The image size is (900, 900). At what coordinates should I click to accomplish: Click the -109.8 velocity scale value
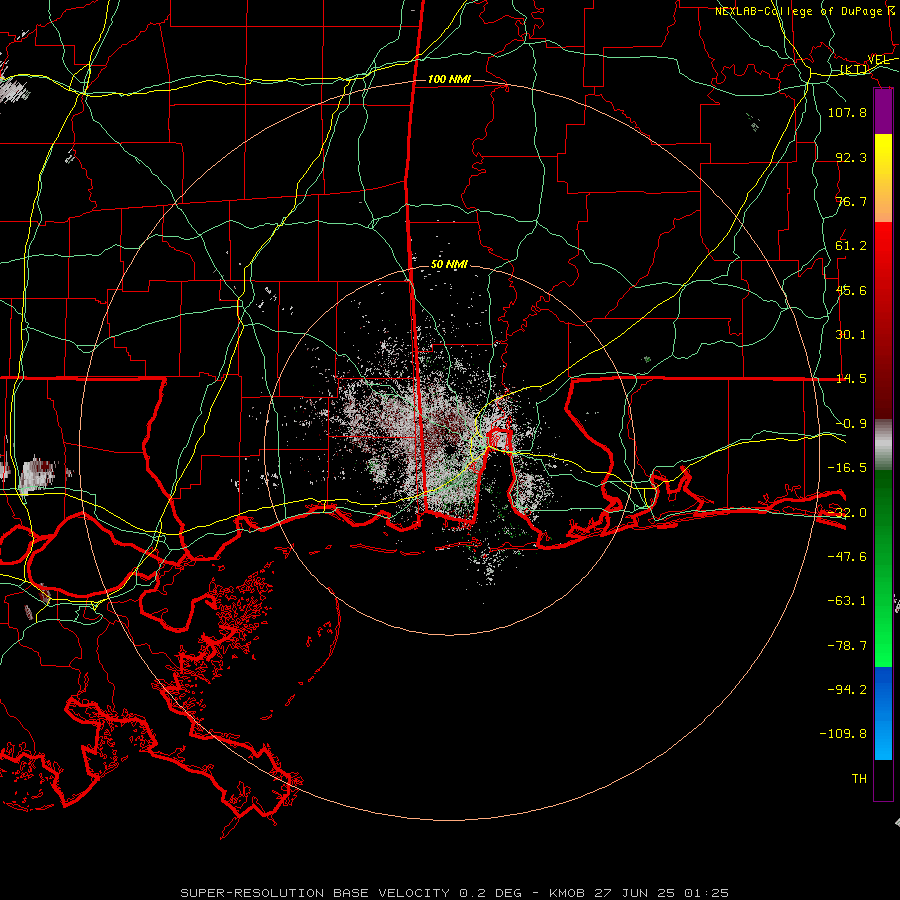pyautogui.click(x=843, y=734)
